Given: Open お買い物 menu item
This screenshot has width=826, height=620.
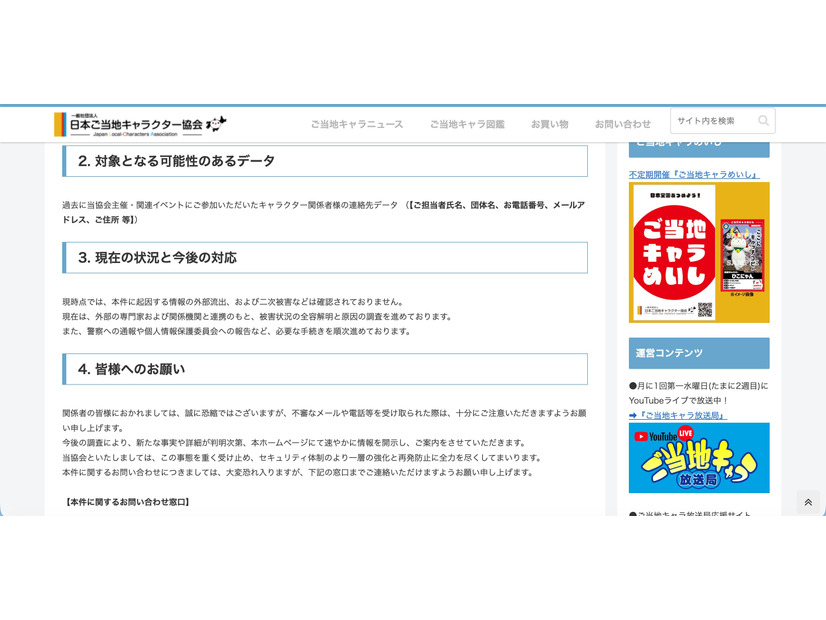Looking at the screenshot, I should click(x=549, y=124).
